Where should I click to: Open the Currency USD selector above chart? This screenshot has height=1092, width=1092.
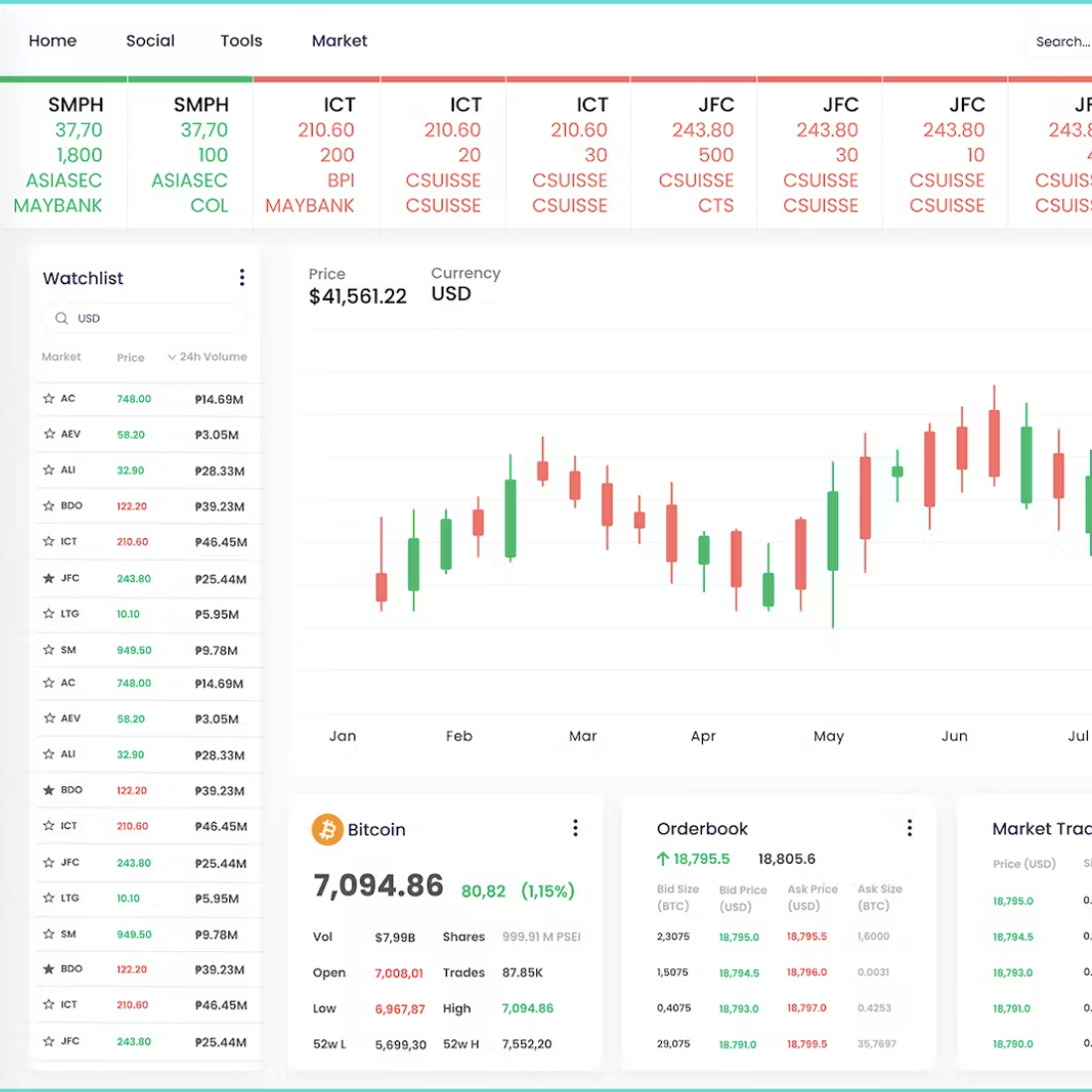452,294
